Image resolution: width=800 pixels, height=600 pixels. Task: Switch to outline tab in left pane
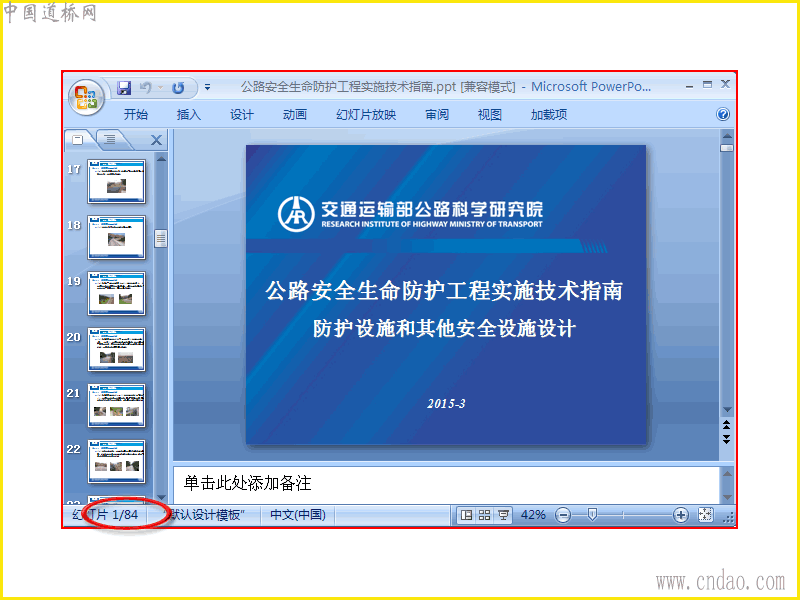click(x=110, y=139)
